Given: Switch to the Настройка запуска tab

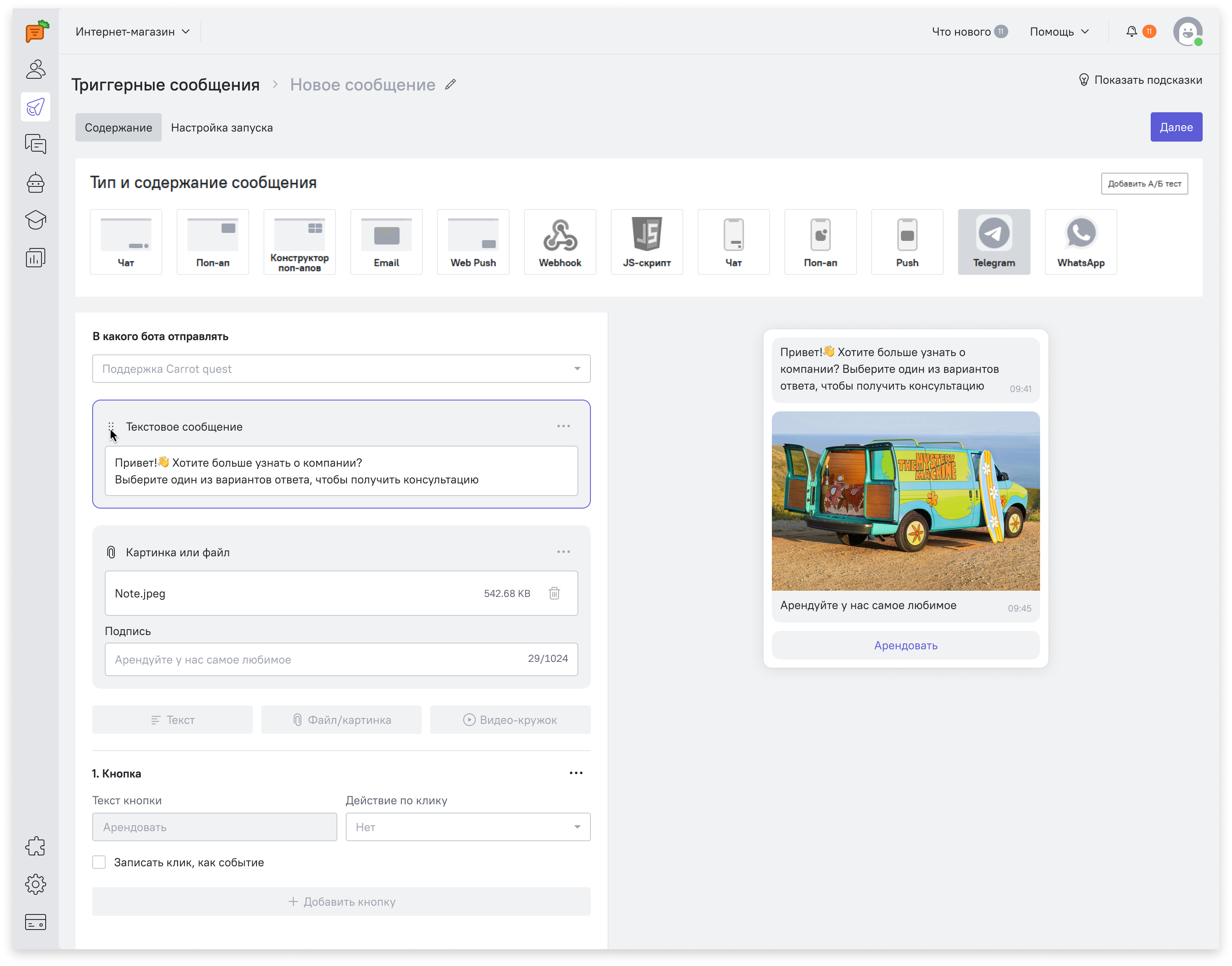Looking at the screenshot, I should click(x=222, y=128).
